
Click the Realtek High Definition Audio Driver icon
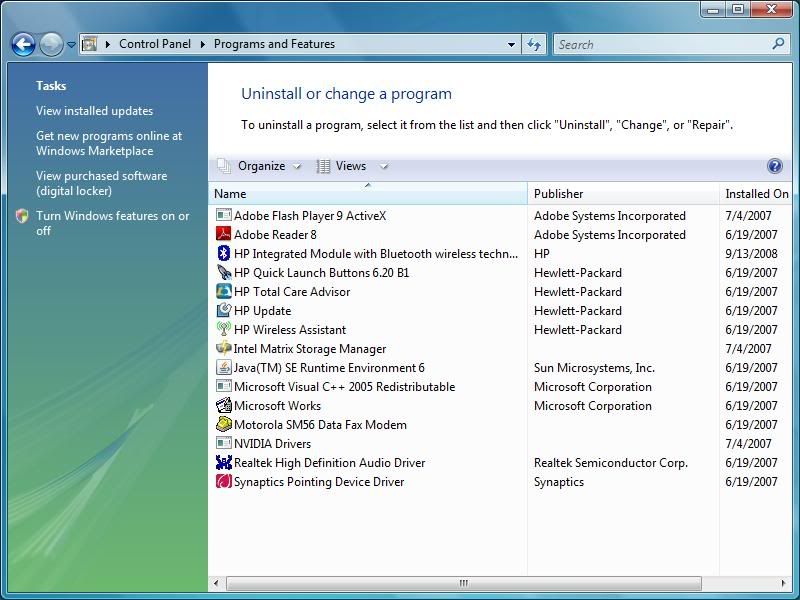coord(223,462)
